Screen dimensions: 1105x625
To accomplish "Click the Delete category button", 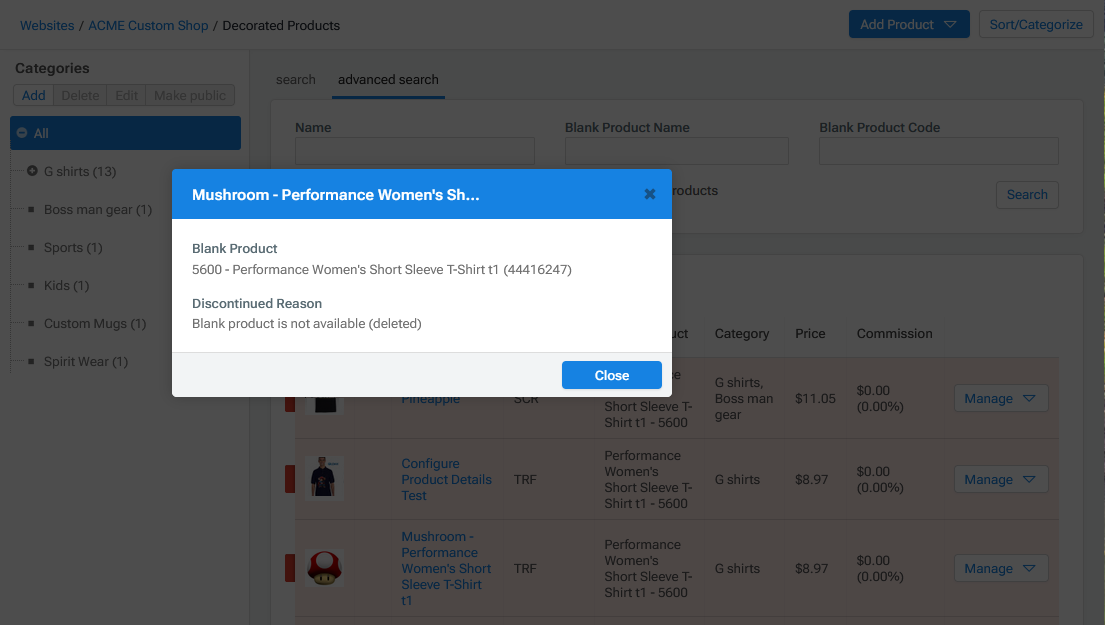I will coord(80,95).
